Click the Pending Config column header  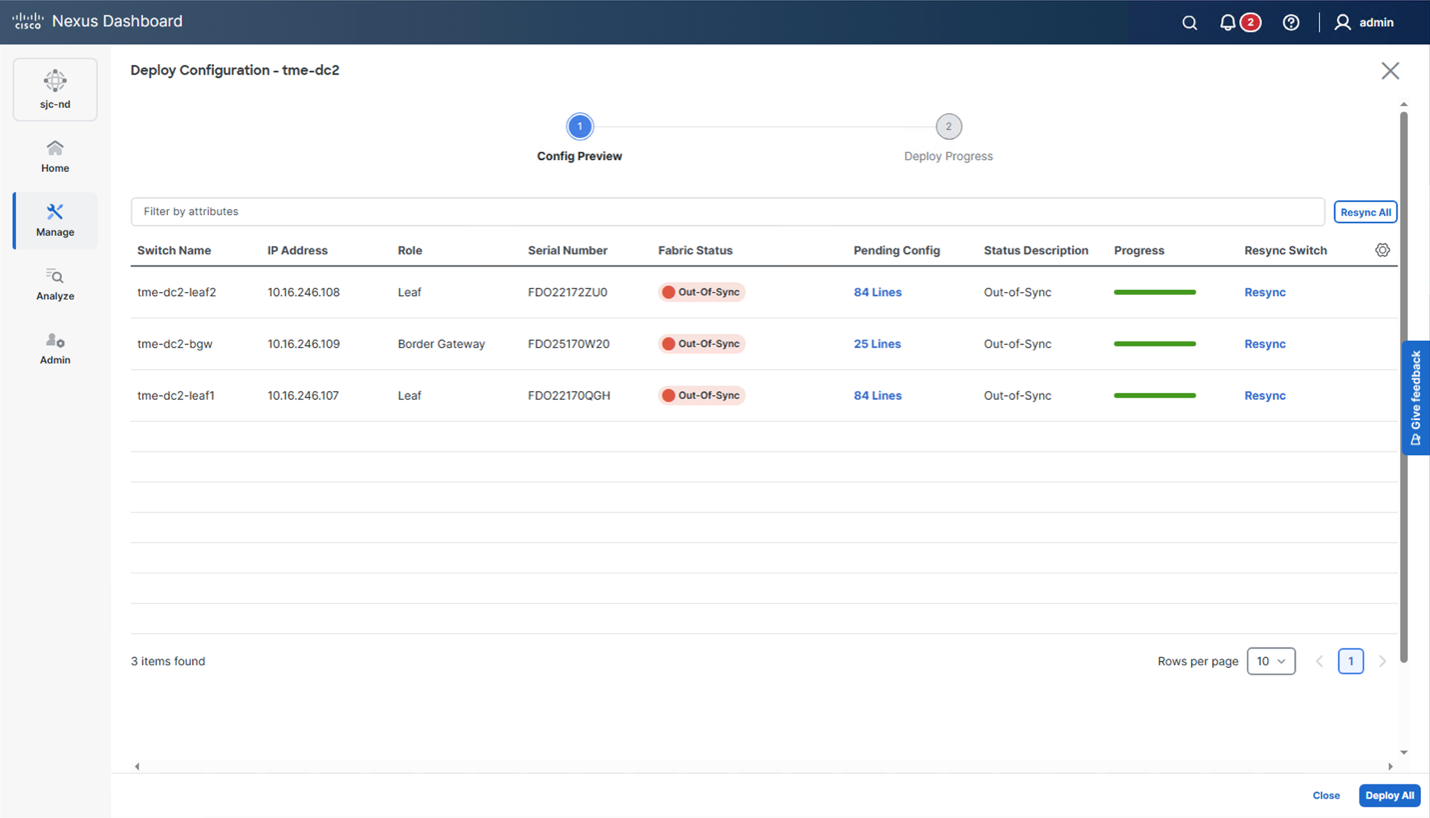pyautogui.click(x=896, y=250)
